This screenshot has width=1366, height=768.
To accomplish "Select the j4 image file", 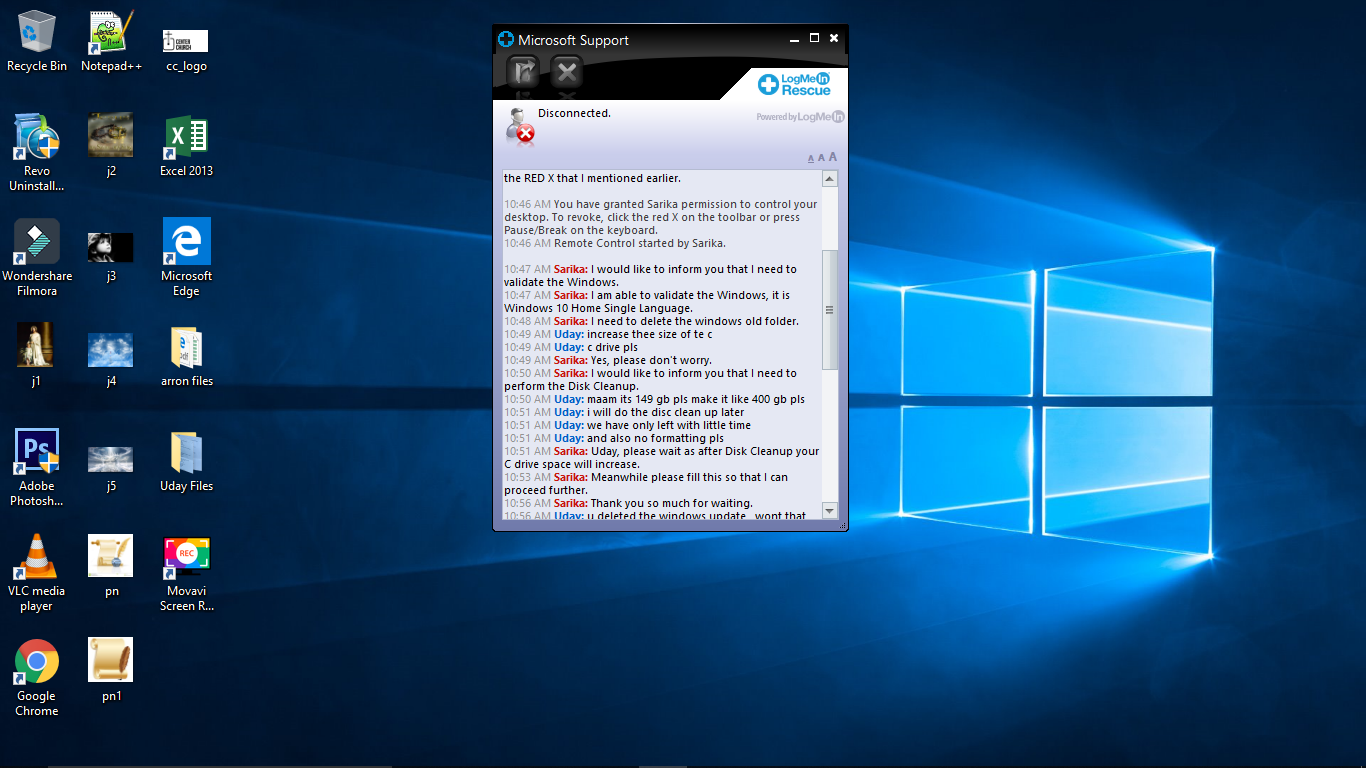I will 111,358.
